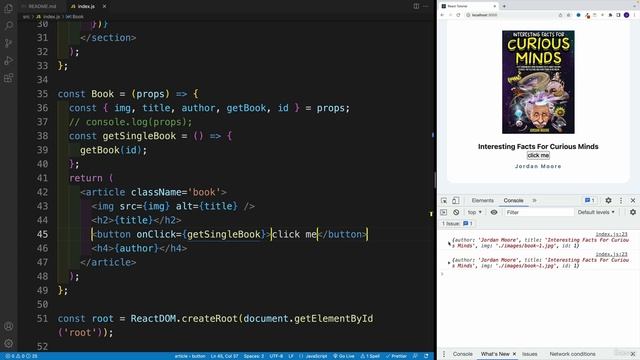Screen dimensions: 640x360
Task: Toggle the browser side panel icon
Action: (x=618, y=15)
